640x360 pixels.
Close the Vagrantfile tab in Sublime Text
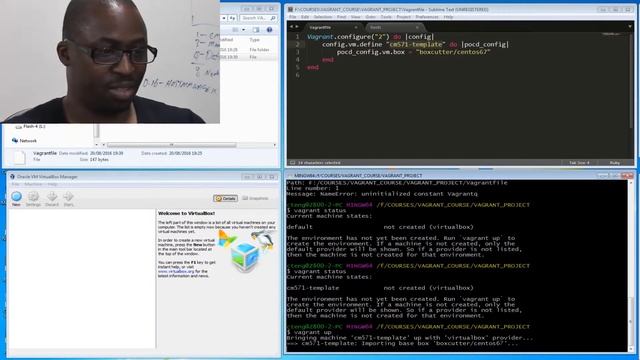coord(356,27)
